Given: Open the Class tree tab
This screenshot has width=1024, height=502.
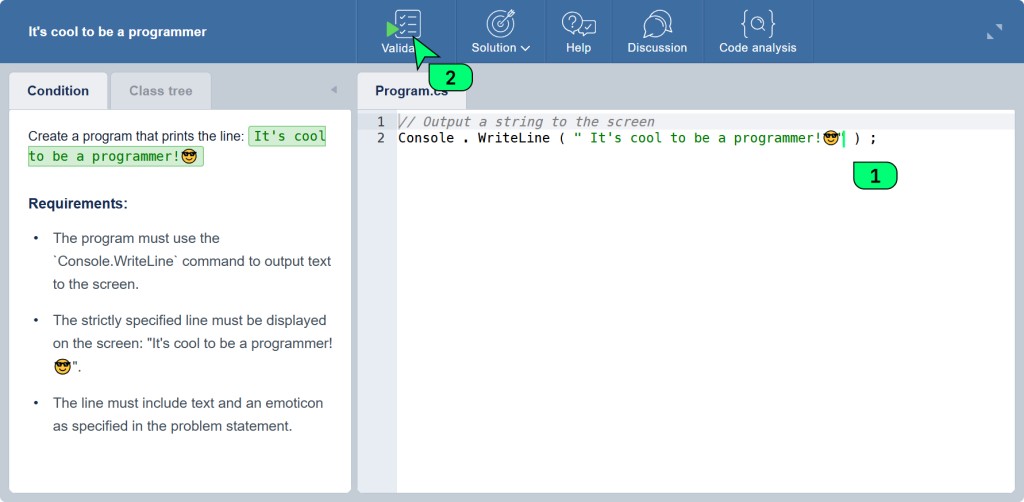Looking at the screenshot, I should point(160,91).
